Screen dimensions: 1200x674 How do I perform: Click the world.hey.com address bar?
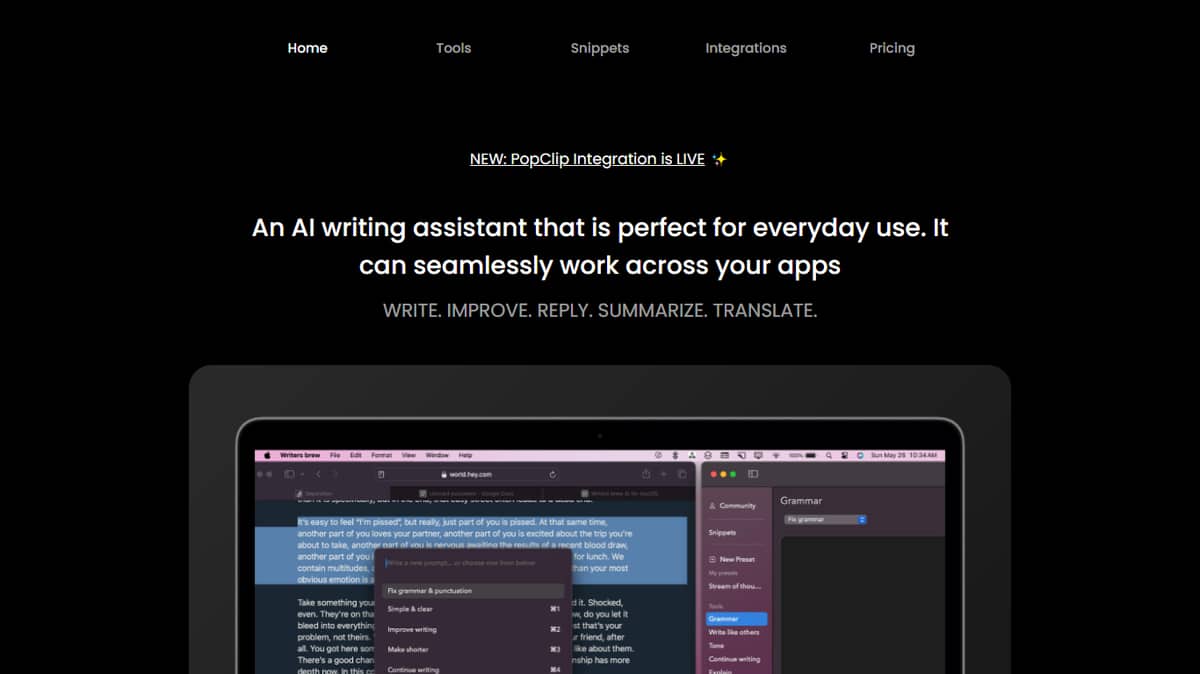pyautogui.click(x=466, y=474)
